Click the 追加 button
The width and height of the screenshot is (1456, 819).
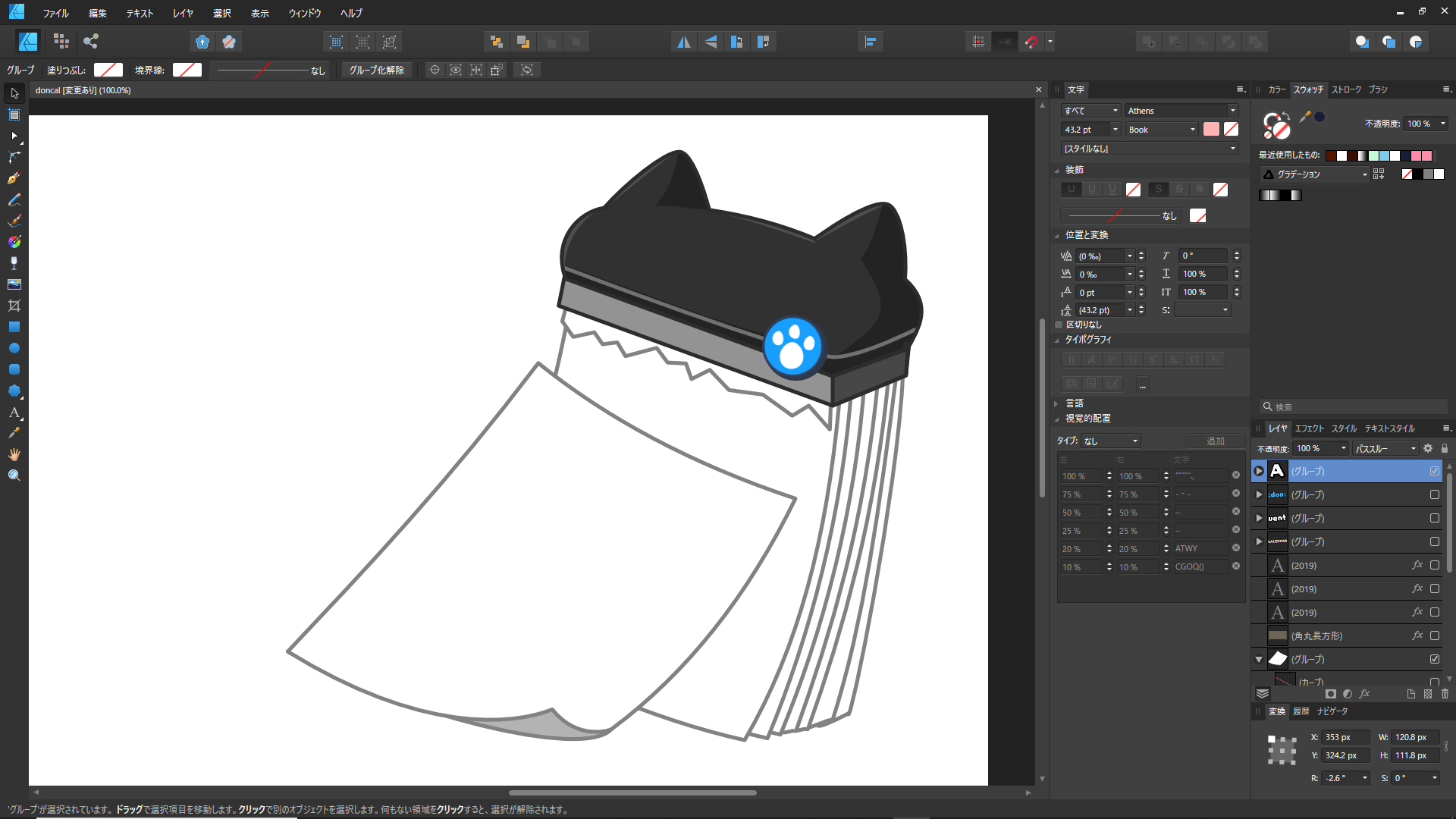pos(1215,441)
